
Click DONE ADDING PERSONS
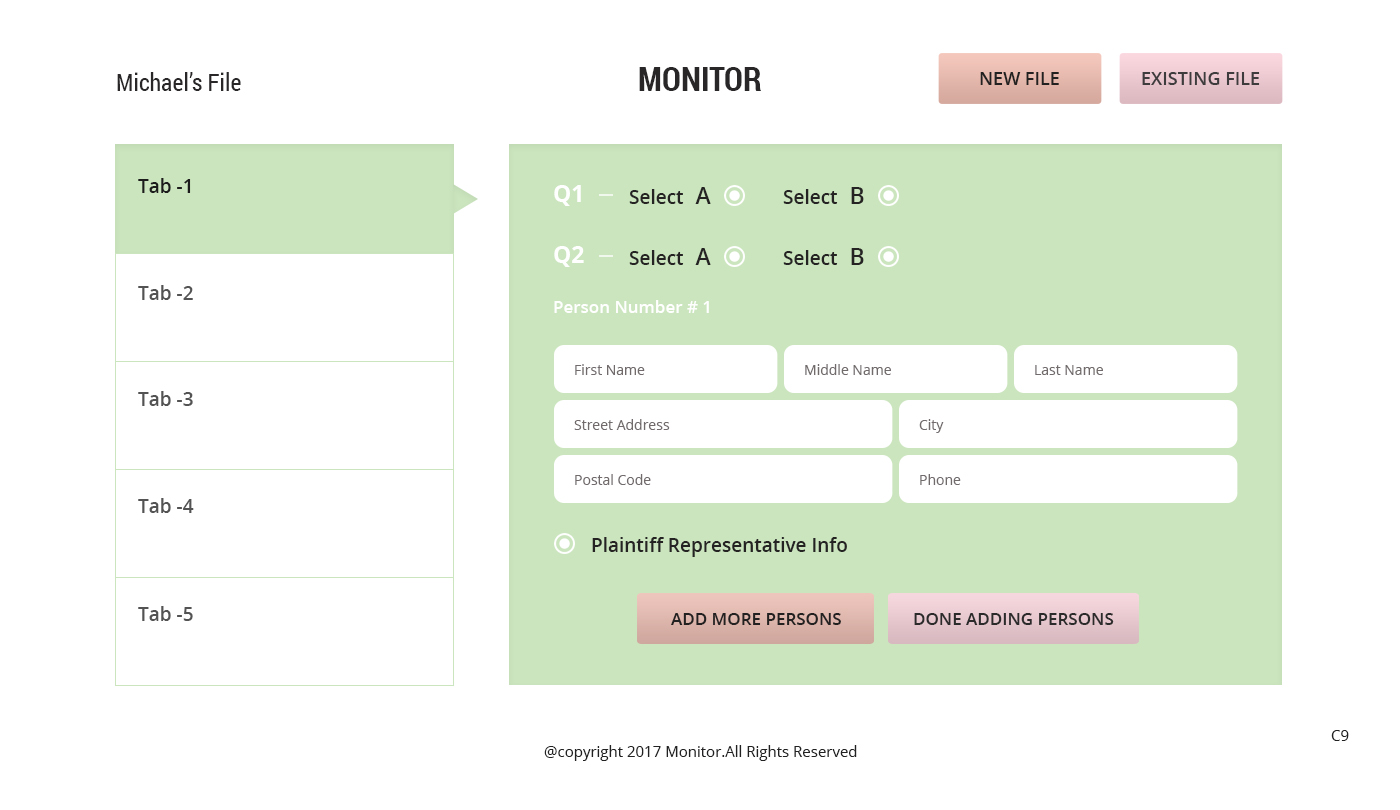click(1013, 619)
